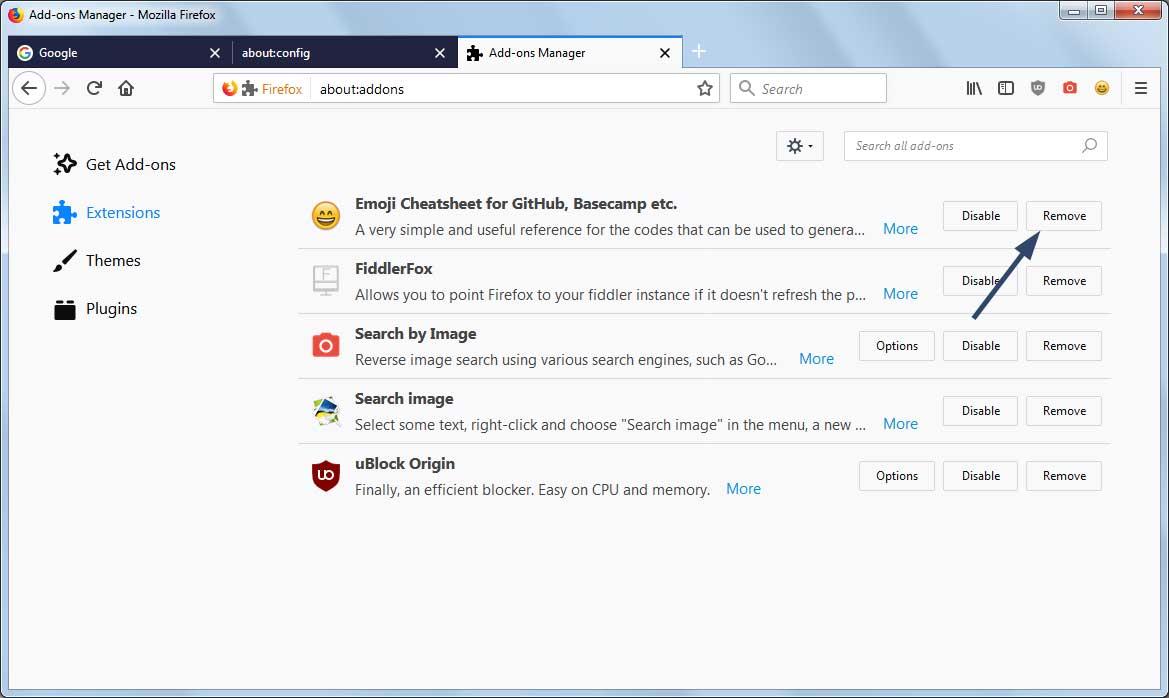Select Themes in the sidebar

tap(112, 260)
